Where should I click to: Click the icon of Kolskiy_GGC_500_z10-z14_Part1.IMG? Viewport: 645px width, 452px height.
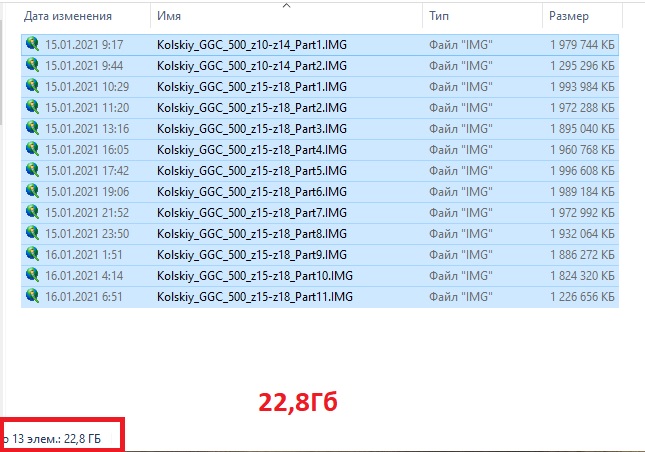(x=33, y=44)
